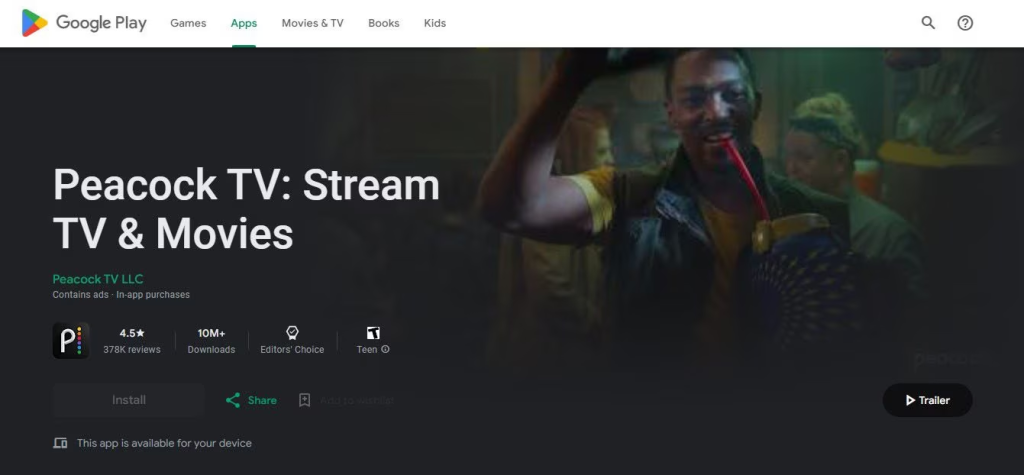Click the 'Google Play' wordmark text

pos(101,23)
